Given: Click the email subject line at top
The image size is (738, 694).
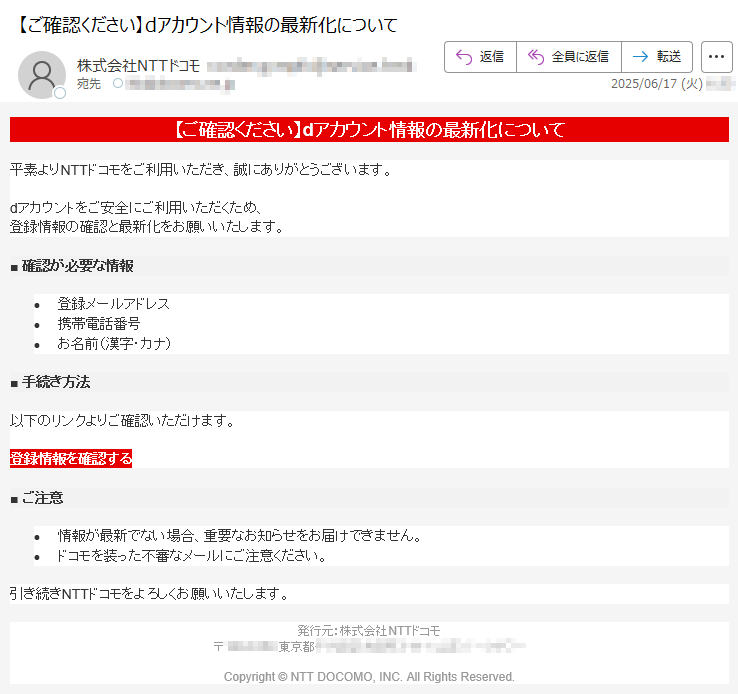Looking at the screenshot, I should coord(207,25).
